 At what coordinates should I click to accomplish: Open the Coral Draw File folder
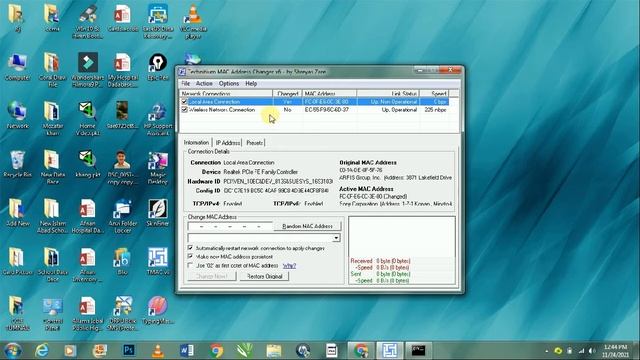pos(53,69)
